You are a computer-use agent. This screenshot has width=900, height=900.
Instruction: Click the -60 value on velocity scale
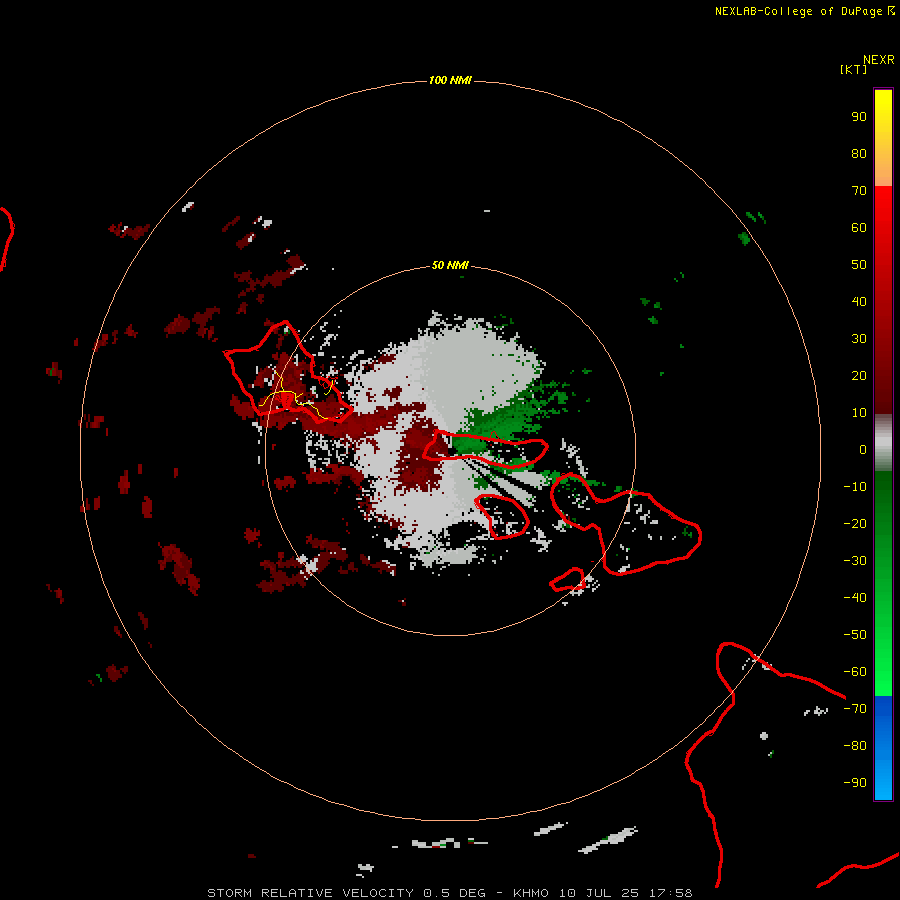tap(855, 672)
